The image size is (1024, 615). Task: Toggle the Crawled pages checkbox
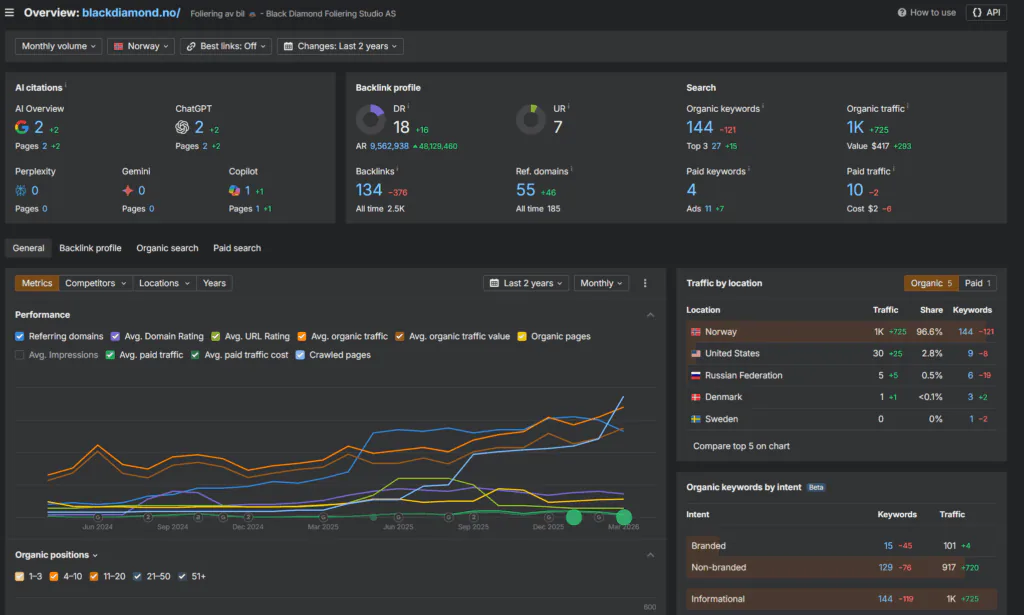click(300, 355)
